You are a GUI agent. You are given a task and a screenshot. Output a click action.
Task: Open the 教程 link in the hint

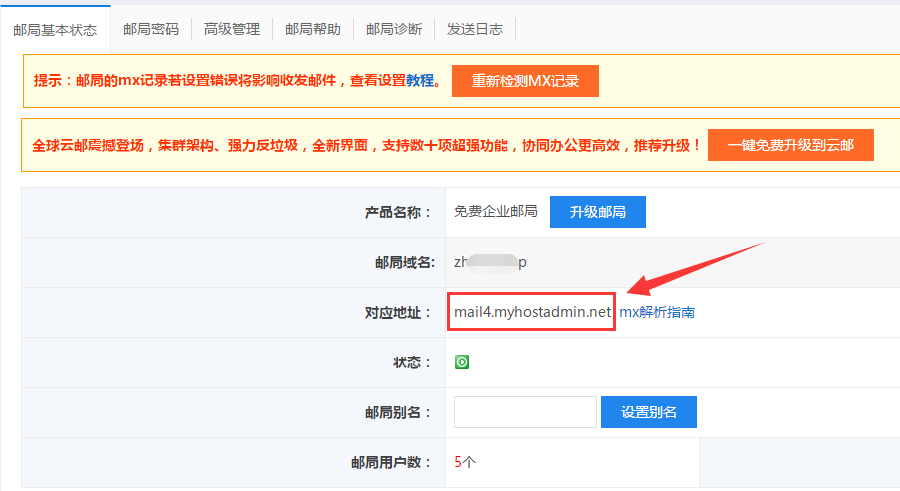pos(420,81)
